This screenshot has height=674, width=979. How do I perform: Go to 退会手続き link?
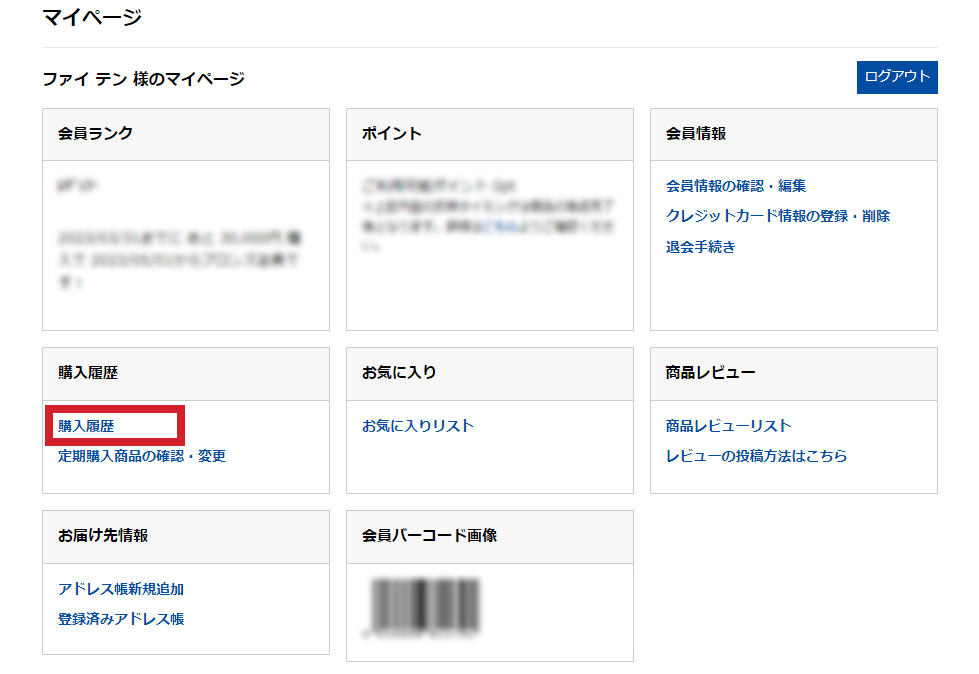(x=700, y=247)
